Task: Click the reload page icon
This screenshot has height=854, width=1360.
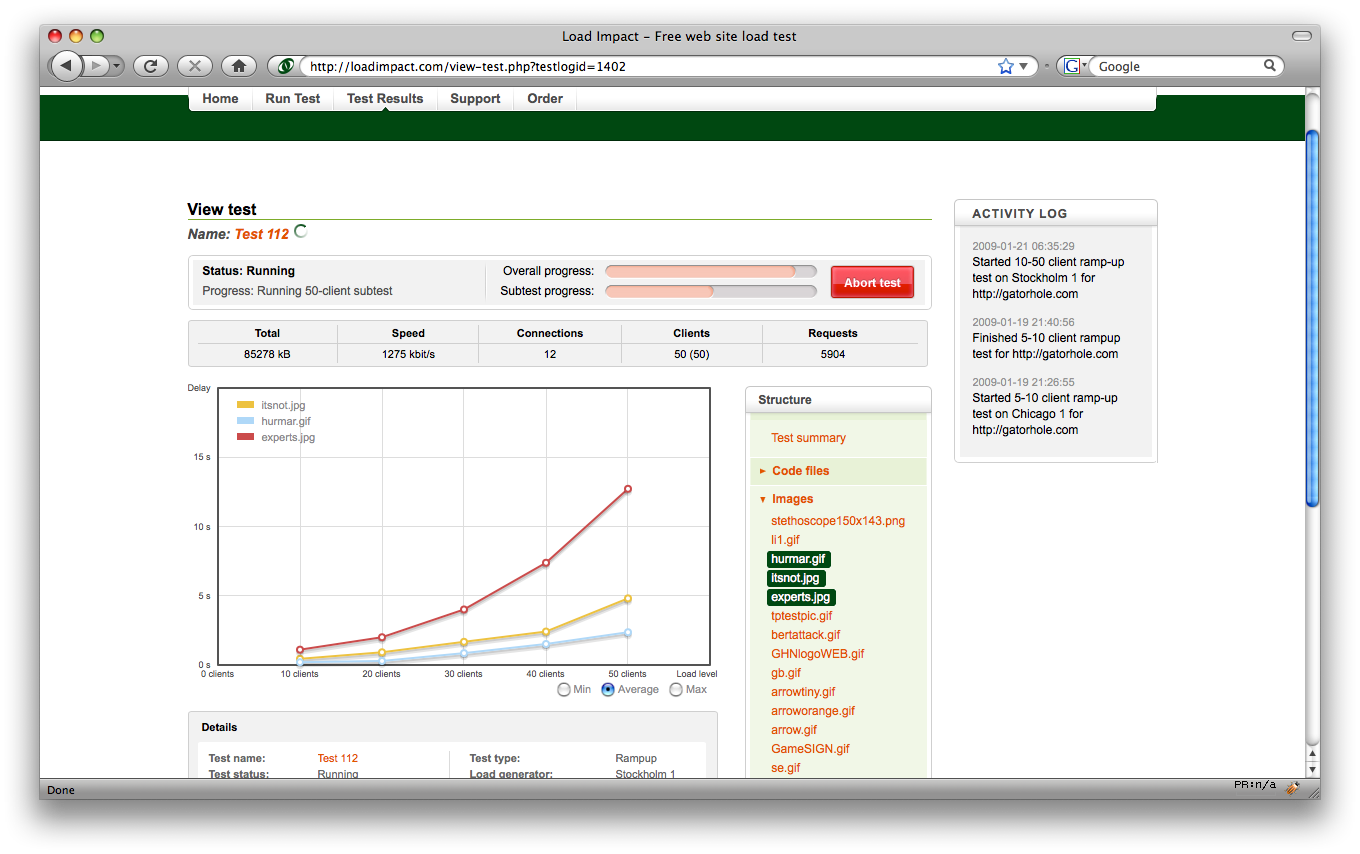Action: [150, 66]
